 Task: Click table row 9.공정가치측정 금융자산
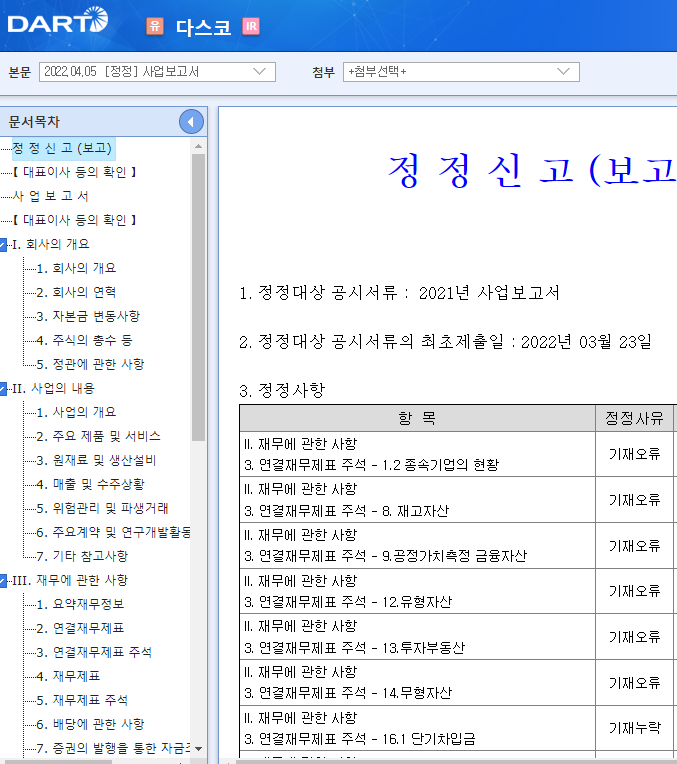pyautogui.click(x=417, y=546)
